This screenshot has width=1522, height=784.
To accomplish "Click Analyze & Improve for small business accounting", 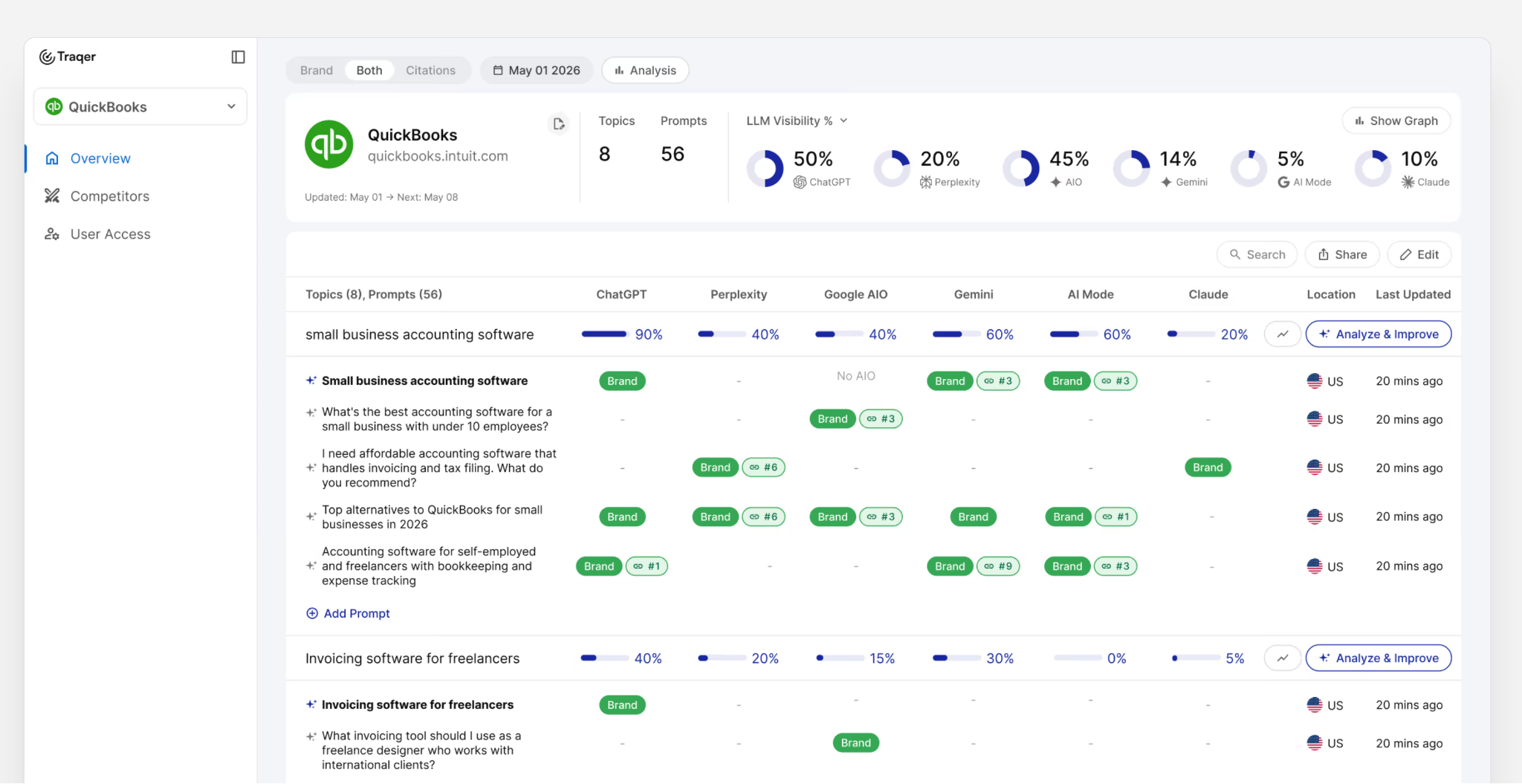I will point(1379,334).
